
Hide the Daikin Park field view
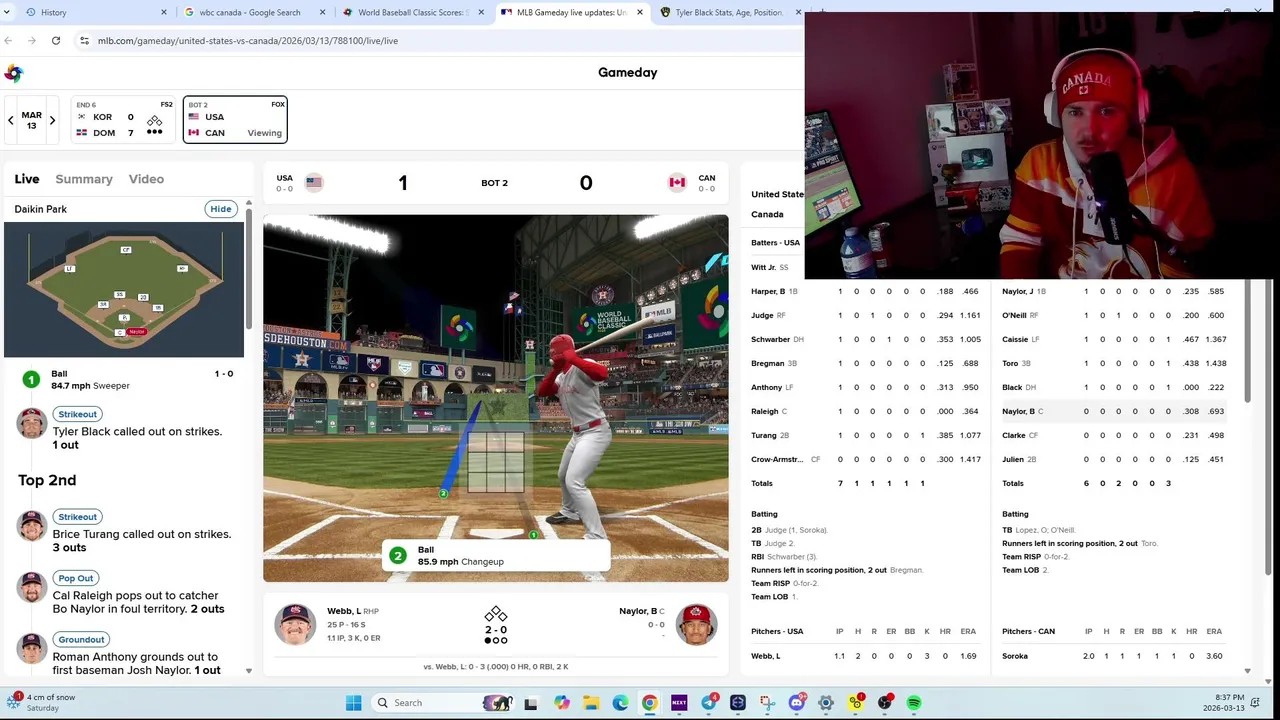(x=221, y=209)
